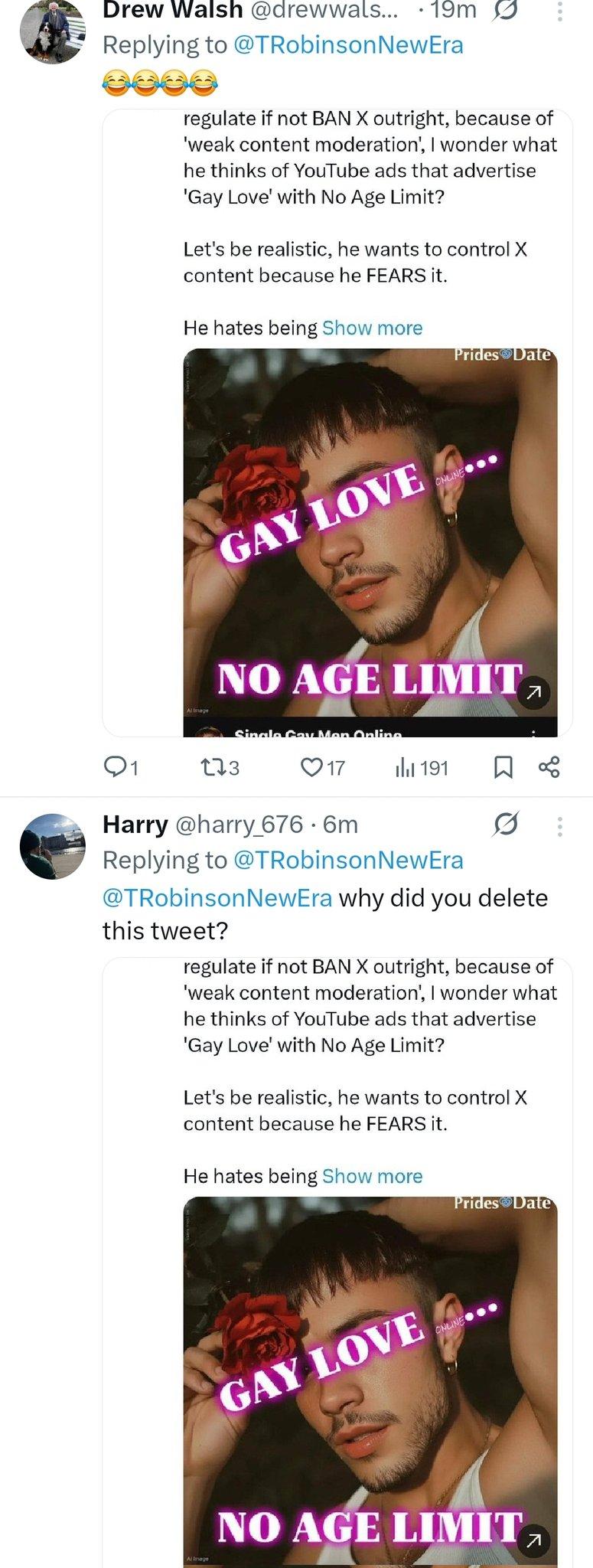Open Grok icon on Drew Walsh's post

tap(507, 10)
